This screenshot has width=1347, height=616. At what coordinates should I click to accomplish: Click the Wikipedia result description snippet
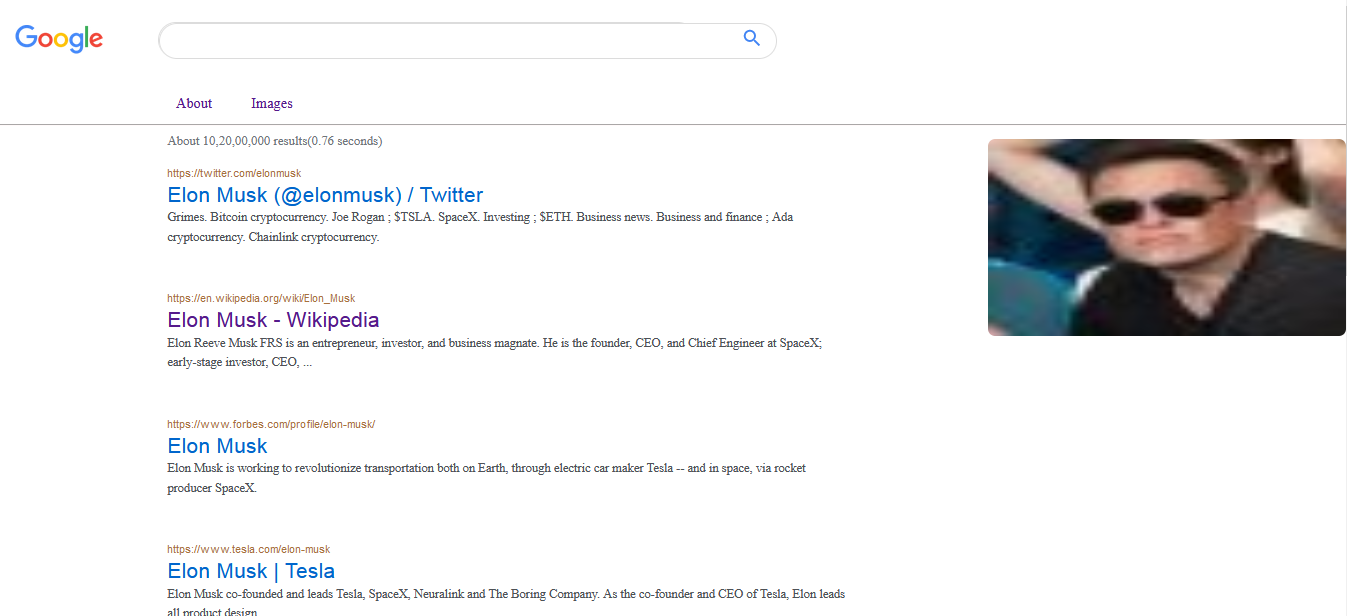tap(494, 352)
